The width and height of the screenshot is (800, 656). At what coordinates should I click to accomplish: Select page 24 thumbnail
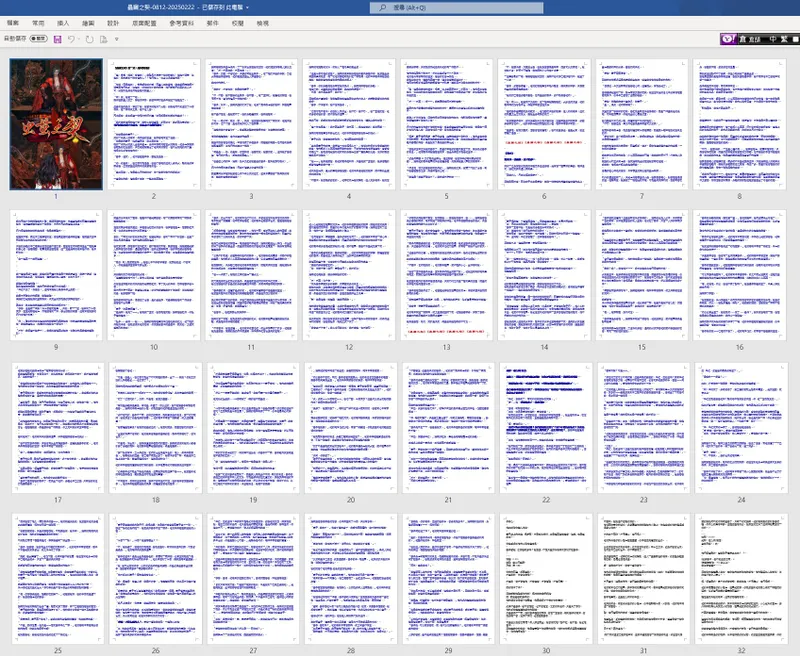coord(741,428)
